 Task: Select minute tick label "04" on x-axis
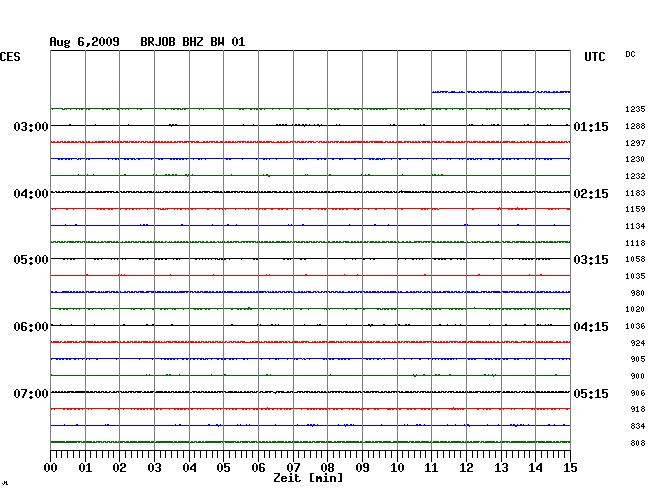[189, 468]
